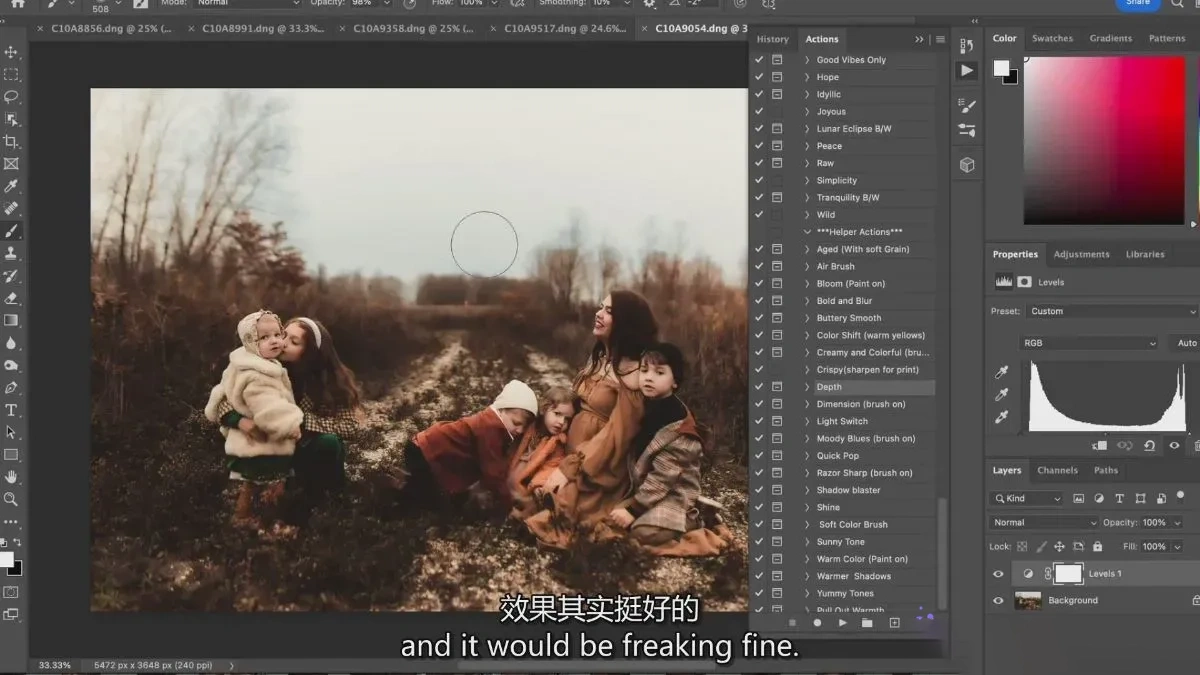
Task: Hide the Background layer
Action: 998,600
